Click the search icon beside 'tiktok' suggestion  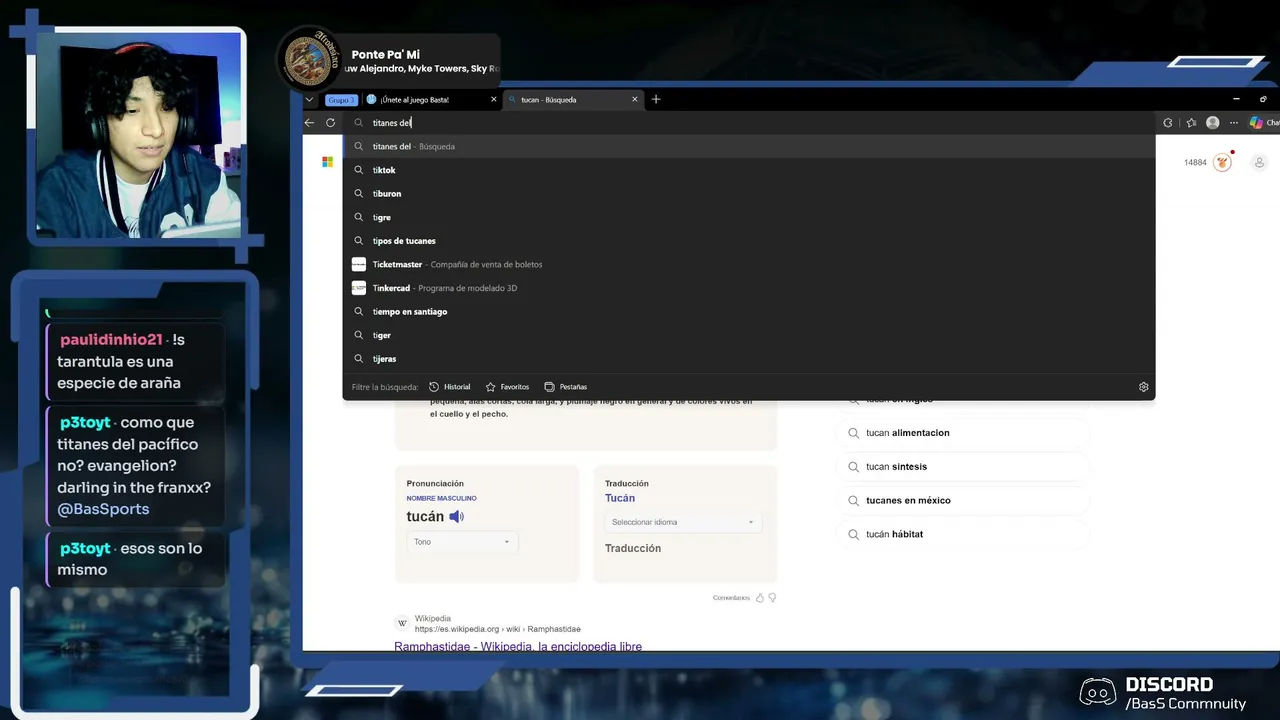pyautogui.click(x=359, y=170)
